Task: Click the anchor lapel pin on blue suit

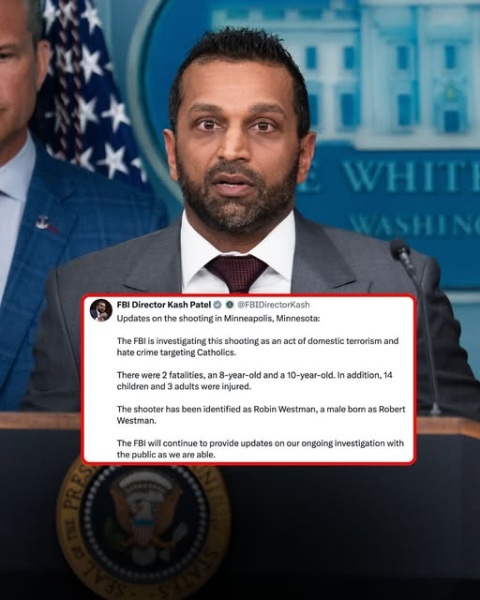Action: point(42,223)
